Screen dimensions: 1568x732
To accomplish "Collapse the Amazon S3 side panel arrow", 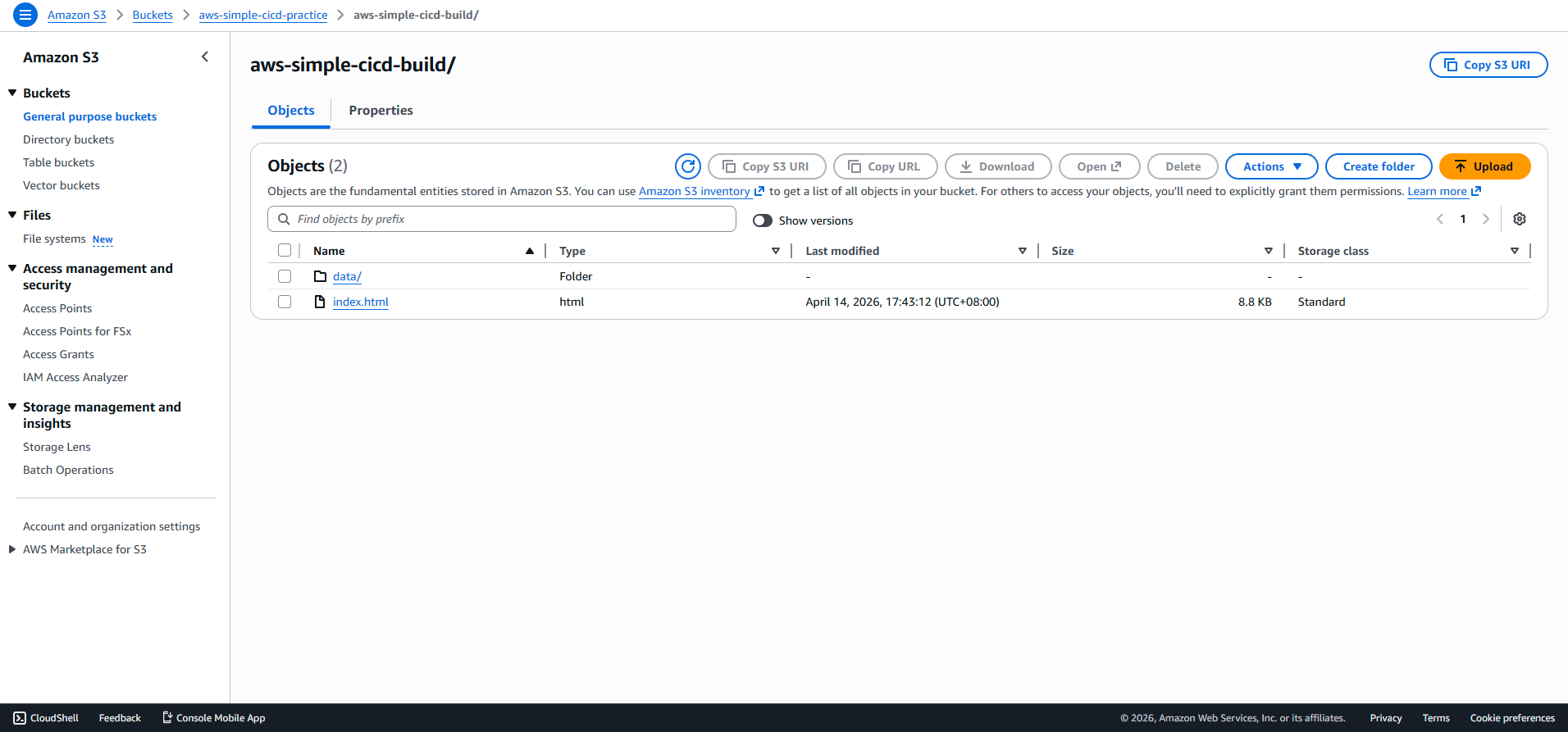I will [x=205, y=57].
